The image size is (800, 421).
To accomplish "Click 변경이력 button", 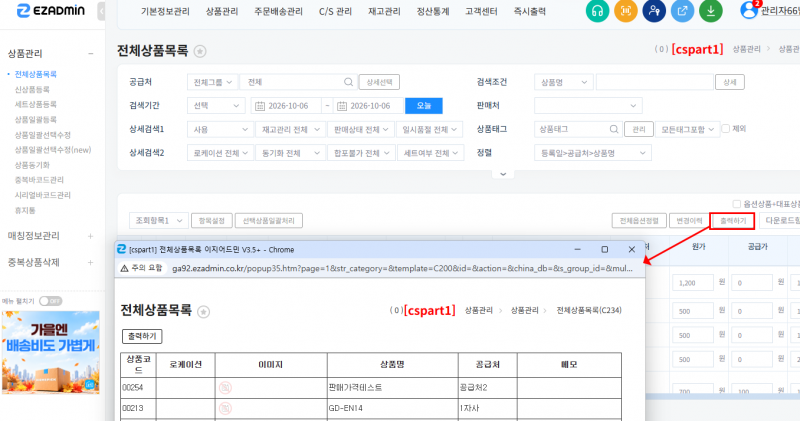I will pyautogui.click(x=689, y=220).
